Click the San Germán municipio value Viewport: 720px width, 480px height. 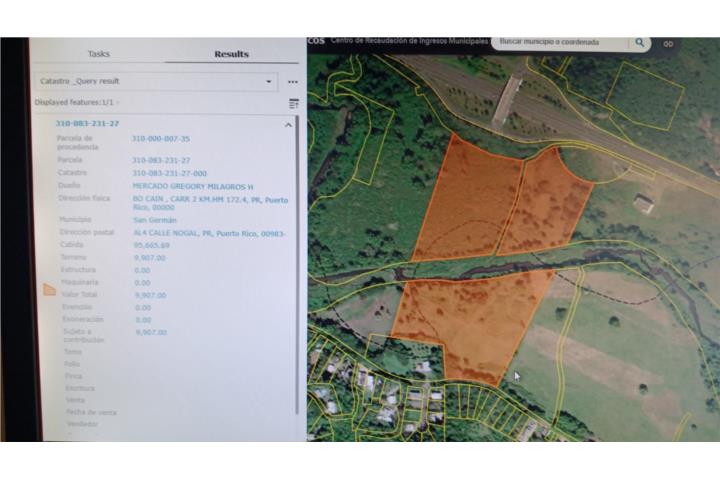point(154,218)
